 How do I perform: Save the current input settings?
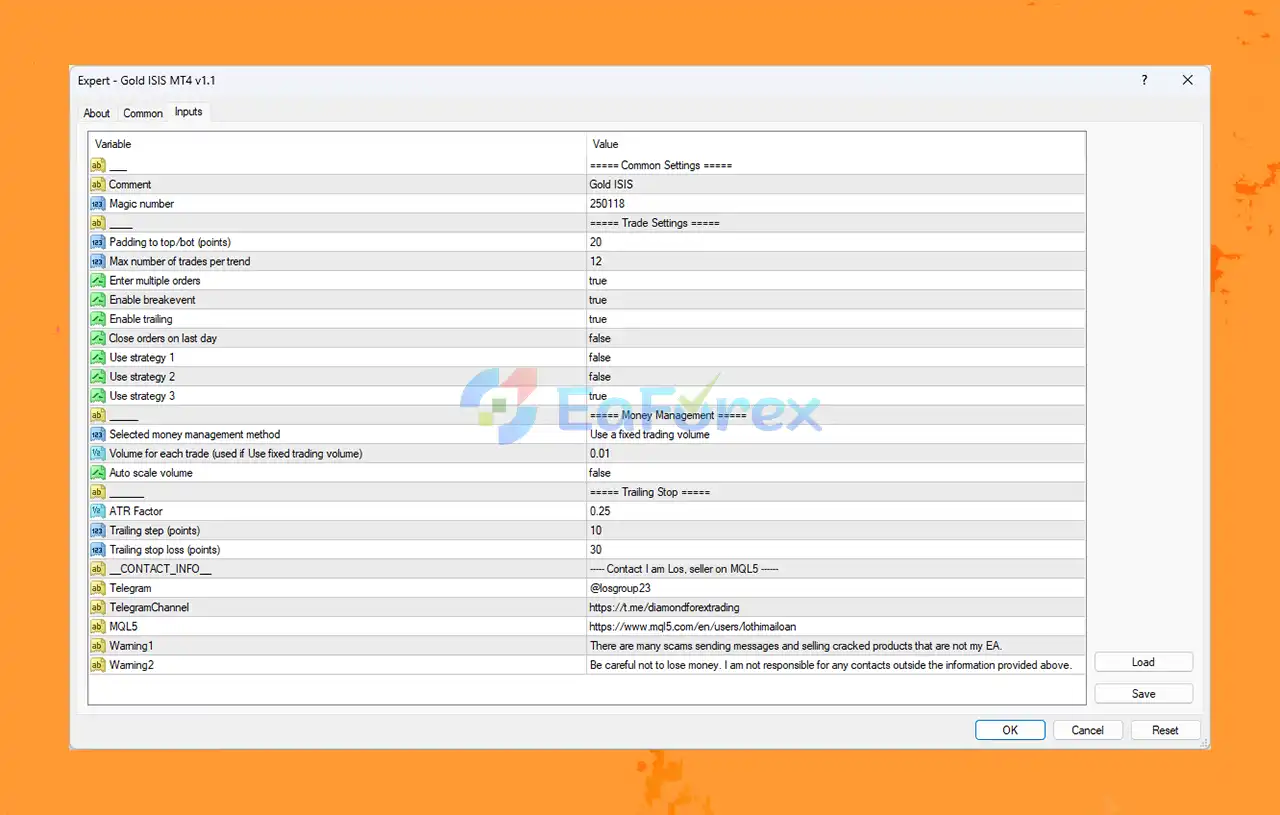coord(1144,694)
